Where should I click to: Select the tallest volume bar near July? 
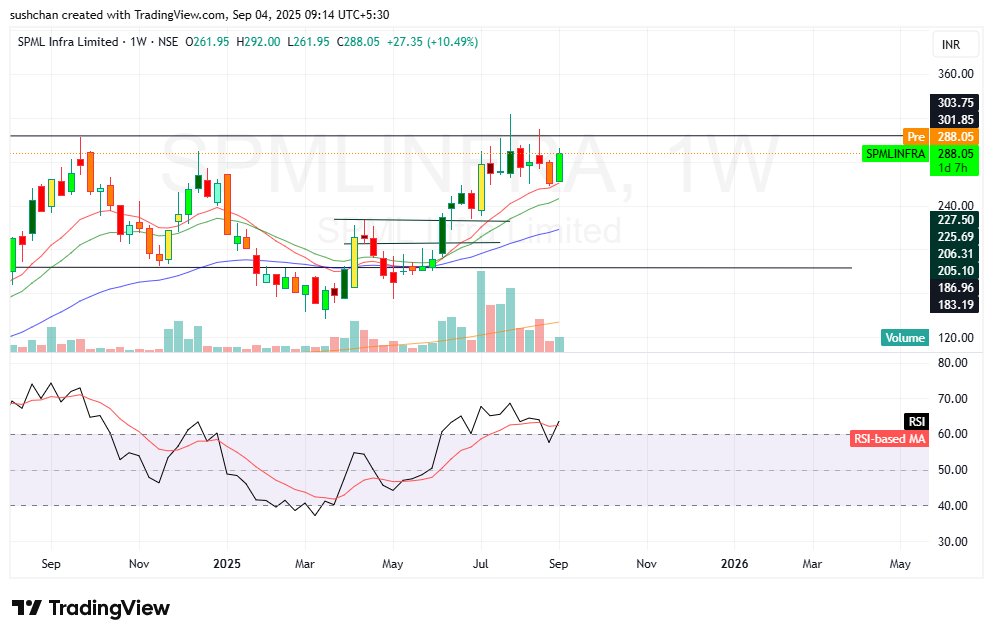point(481,312)
